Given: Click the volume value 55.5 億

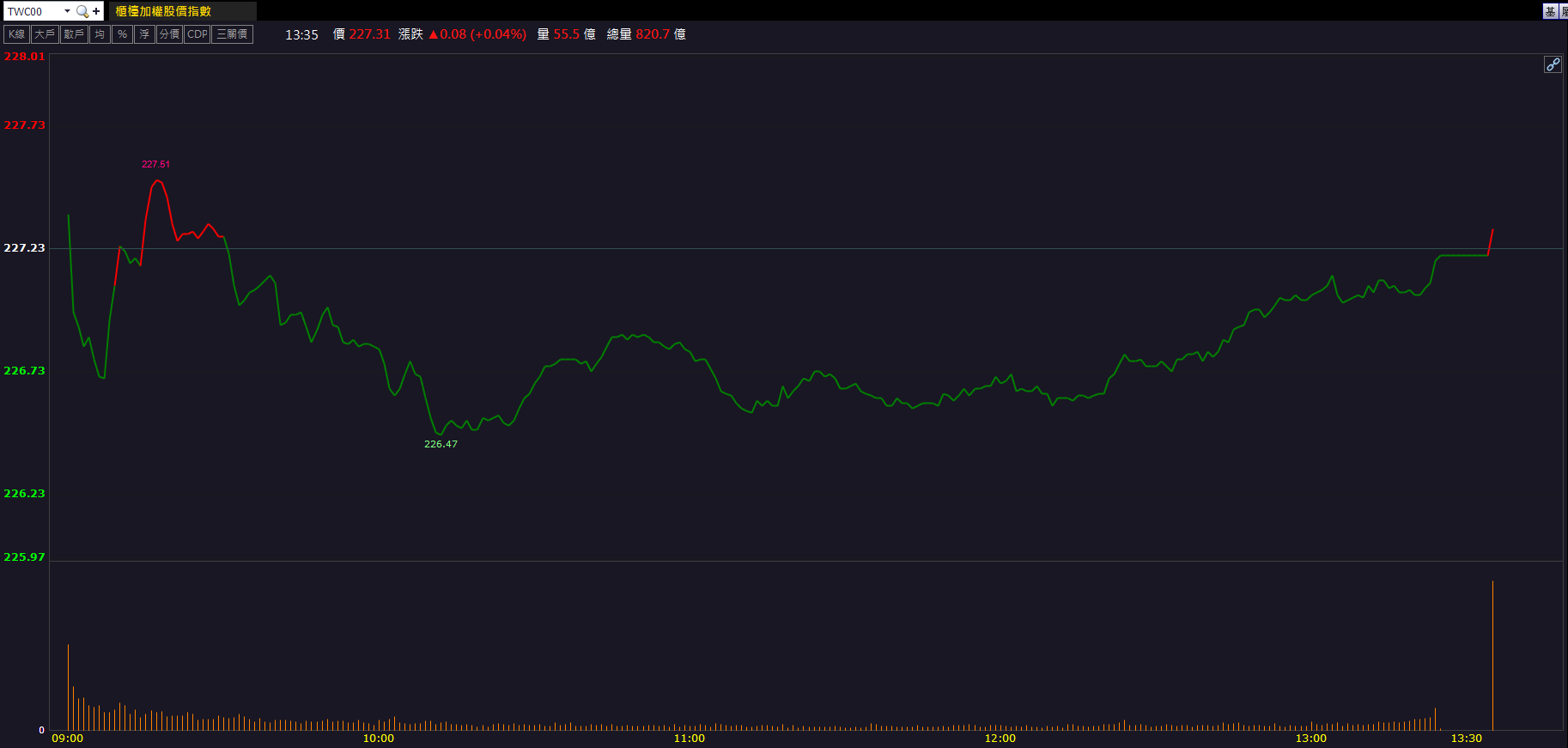Looking at the screenshot, I should coord(574,34).
